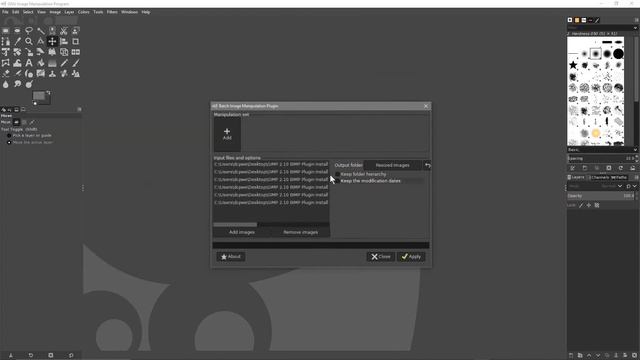Click the layer Opacity slider
The image size is (640, 360).
pyautogui.click(x=601, y=196)
